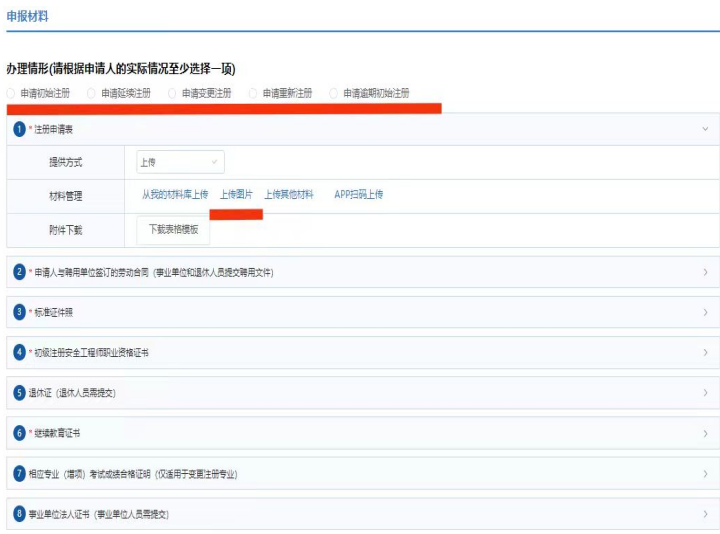Open the 申报材料 tab heading
Viewport: 720px width, 534px height.
tap(28, 17)
